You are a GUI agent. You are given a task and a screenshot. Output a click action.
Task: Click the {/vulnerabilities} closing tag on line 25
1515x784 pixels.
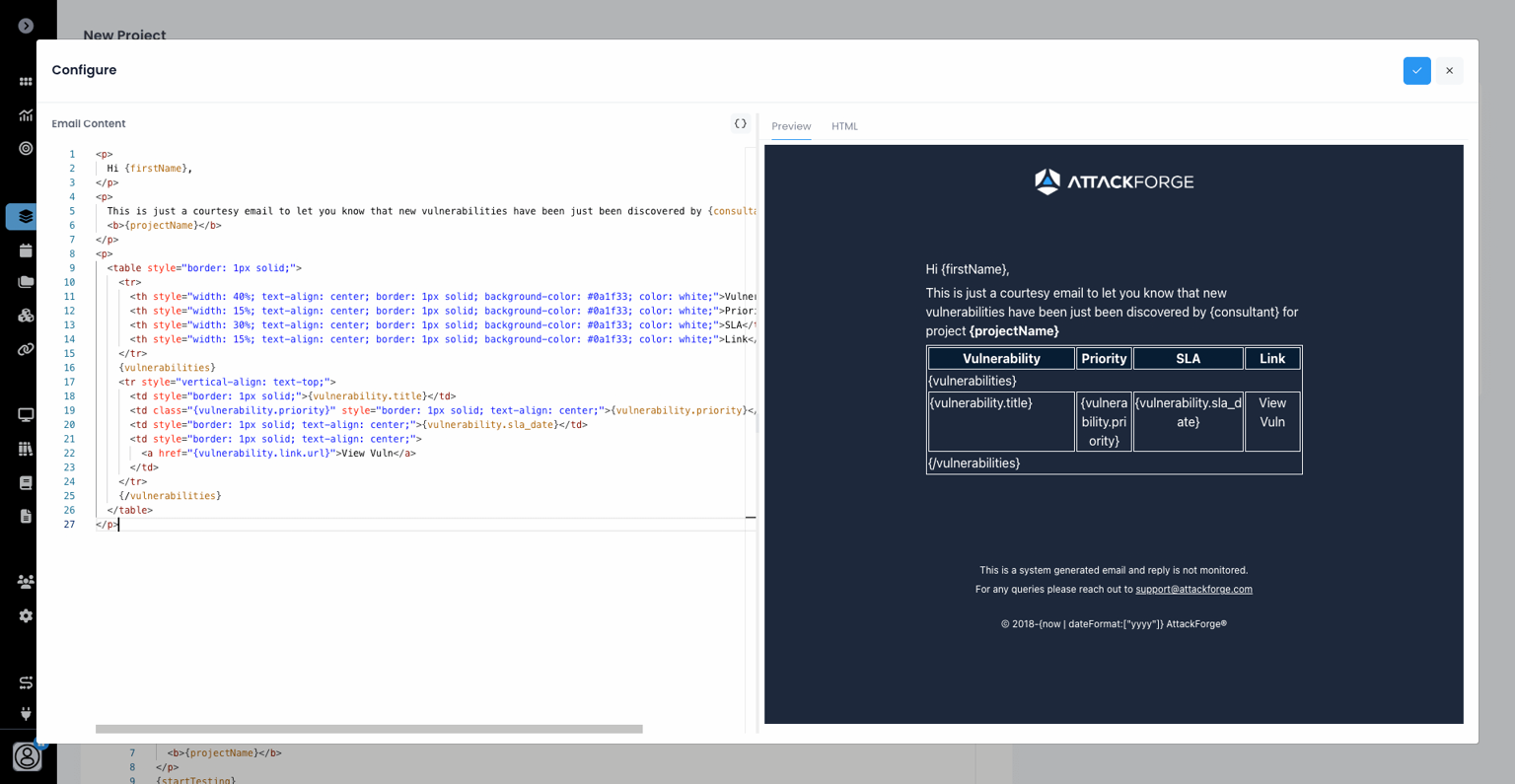170,496
